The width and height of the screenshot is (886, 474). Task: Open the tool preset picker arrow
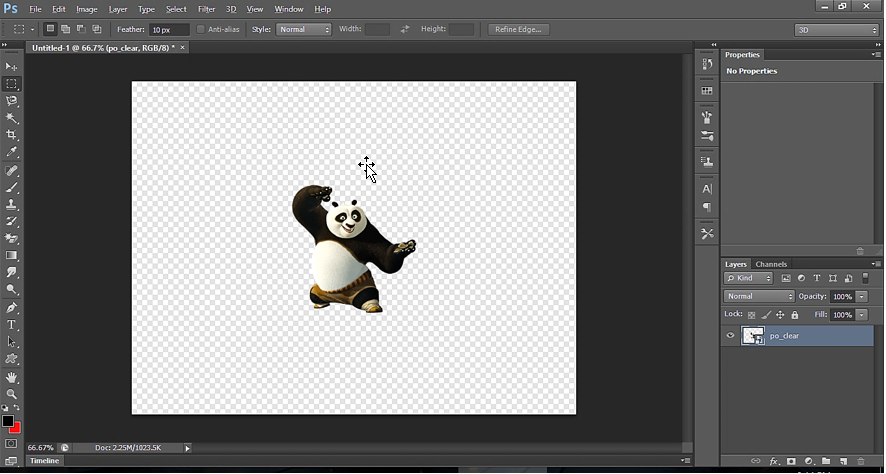(x=32, y=29)
